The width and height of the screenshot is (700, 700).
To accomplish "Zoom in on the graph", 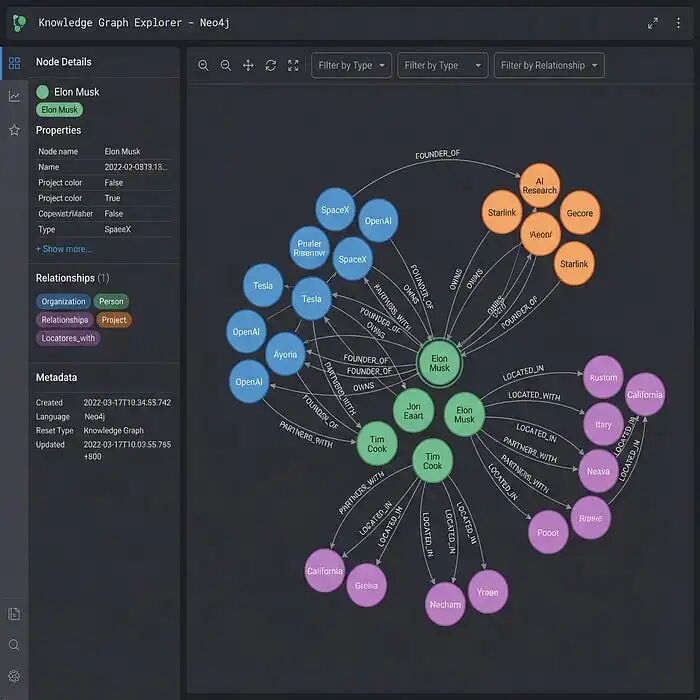I will pyautogui.click(x=203, y=66).
